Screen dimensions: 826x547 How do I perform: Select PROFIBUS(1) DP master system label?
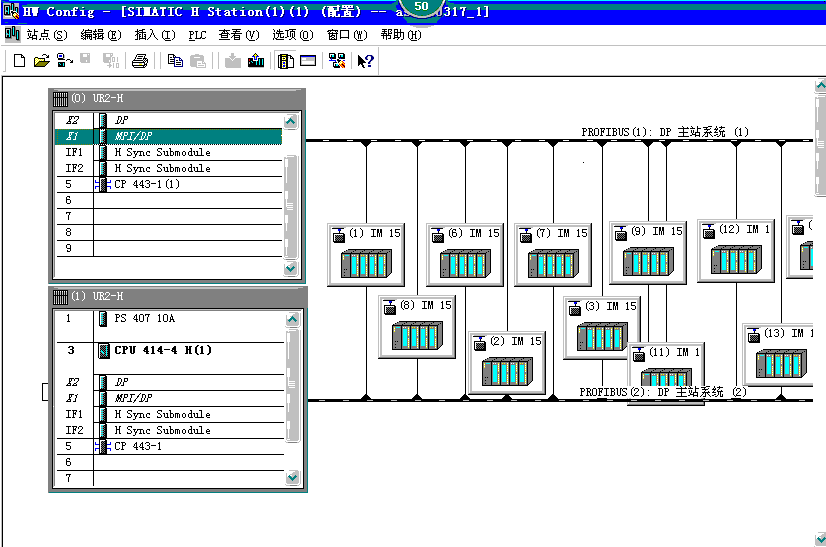pyautogui.click(x=665, y=132)
